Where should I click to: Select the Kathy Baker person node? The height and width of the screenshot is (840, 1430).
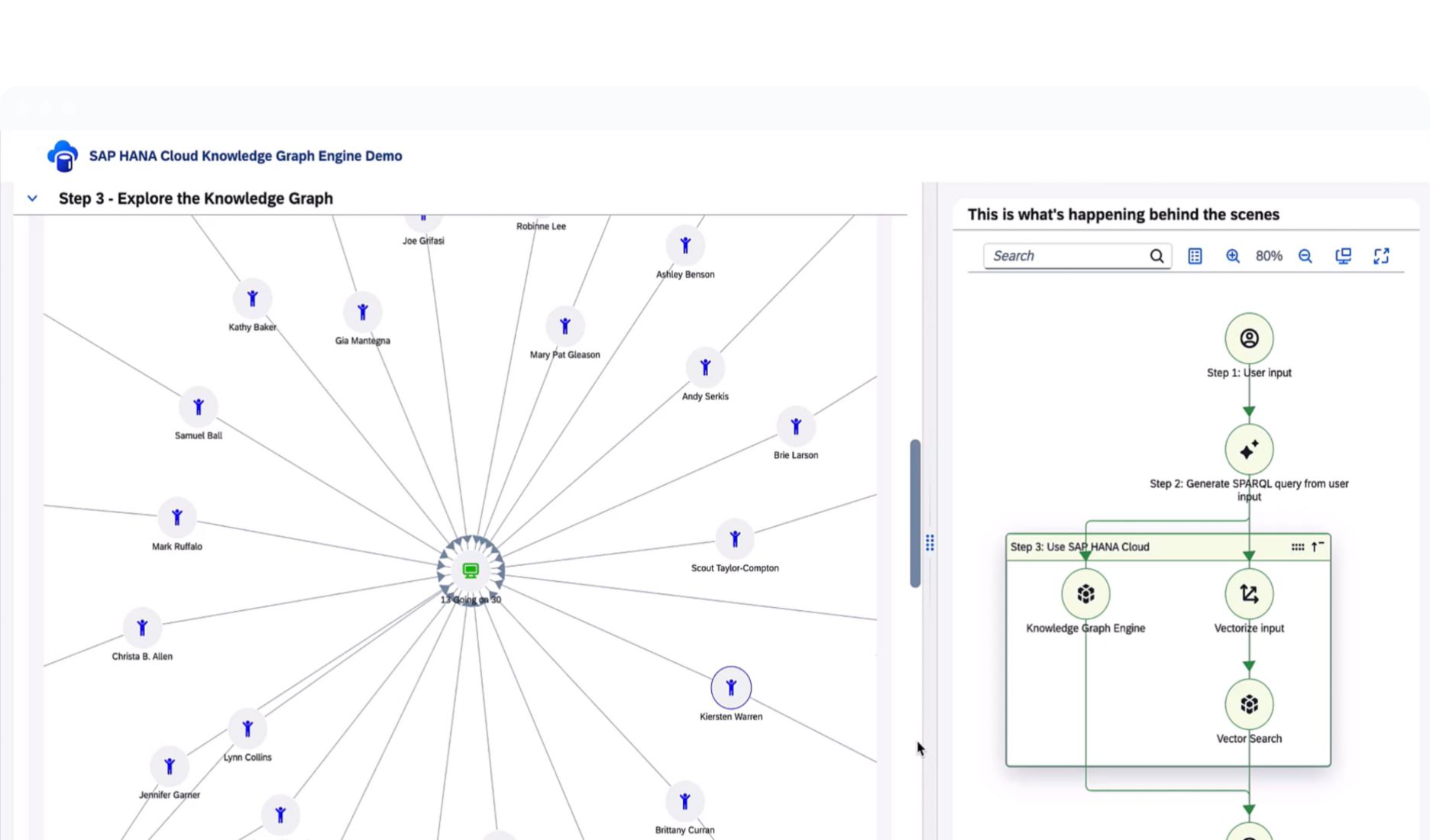252,299
